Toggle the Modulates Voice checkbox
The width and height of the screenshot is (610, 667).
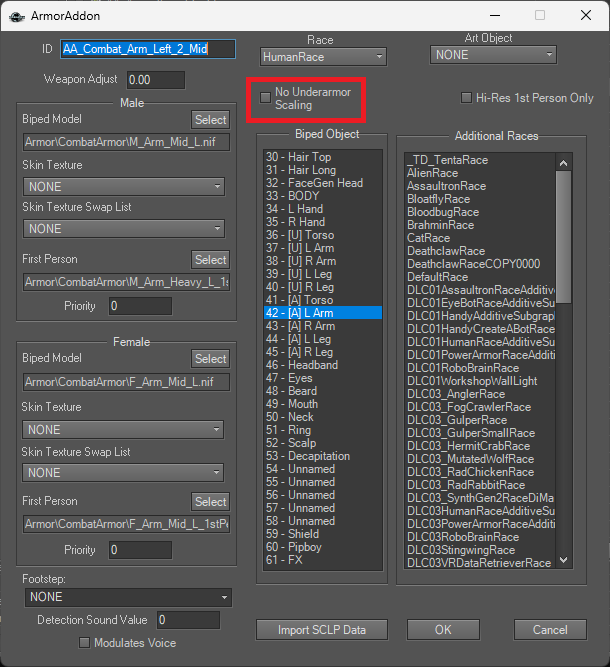[85, 642]
